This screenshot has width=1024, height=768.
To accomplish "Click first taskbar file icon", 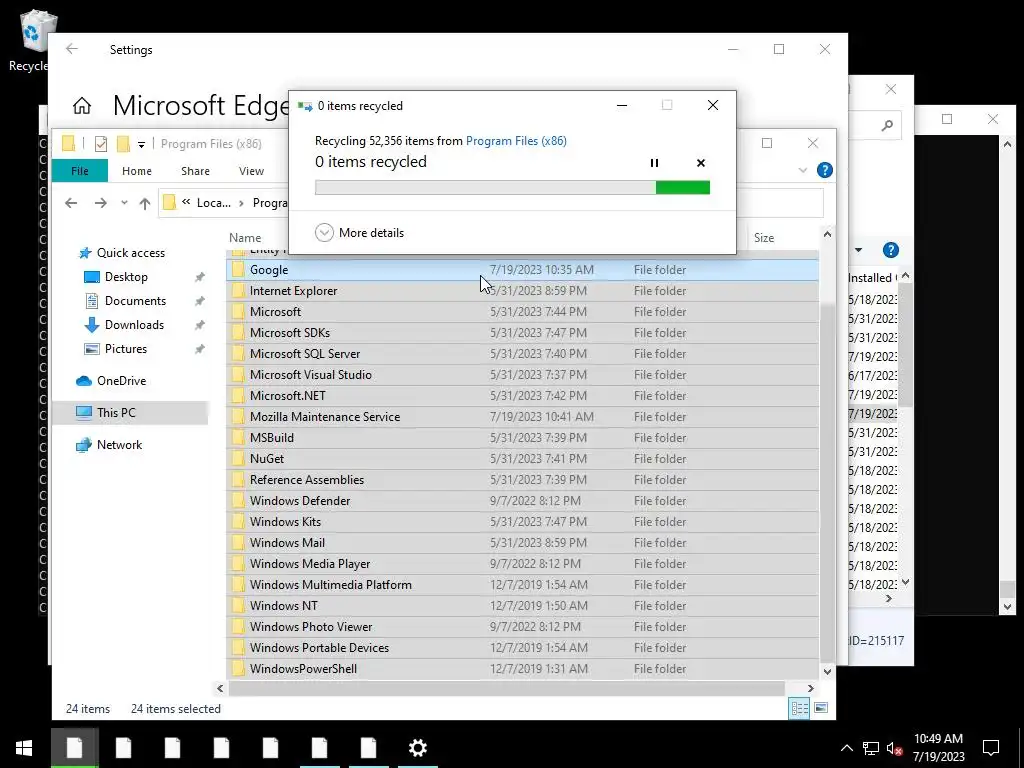I will pyautogui.click(x=74, y=748).
